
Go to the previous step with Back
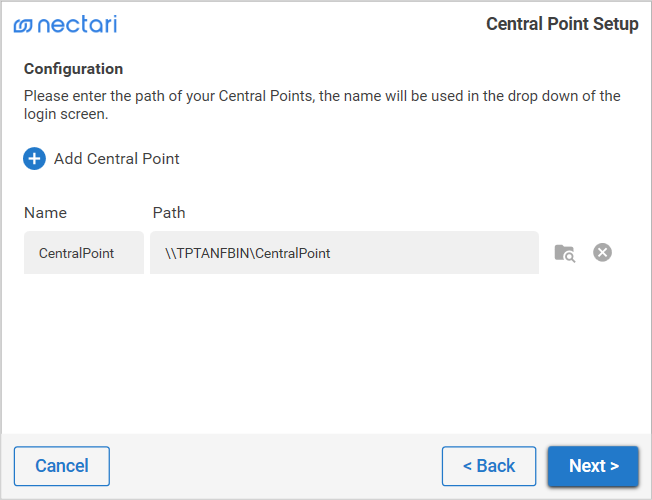(x=489, y=466)
